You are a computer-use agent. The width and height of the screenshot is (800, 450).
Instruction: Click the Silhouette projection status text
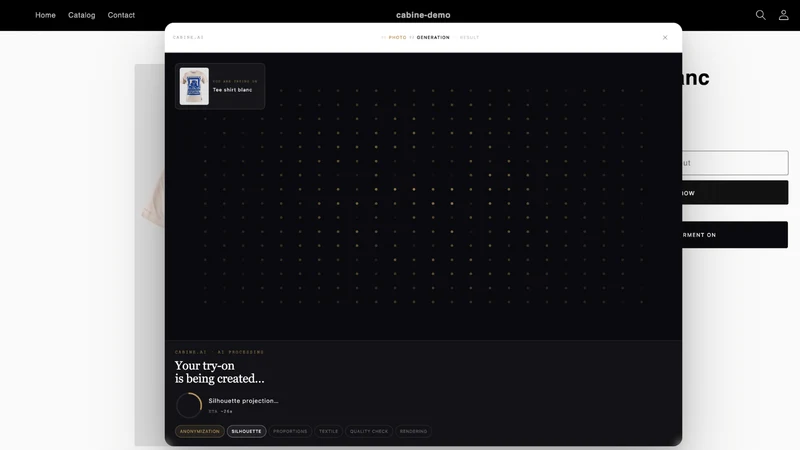(x=243, y=401)
